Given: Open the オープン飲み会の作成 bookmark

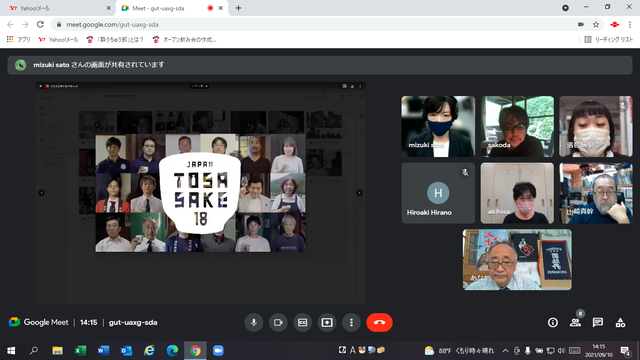Looking at the screenshot, I should (x=184, y=40).
